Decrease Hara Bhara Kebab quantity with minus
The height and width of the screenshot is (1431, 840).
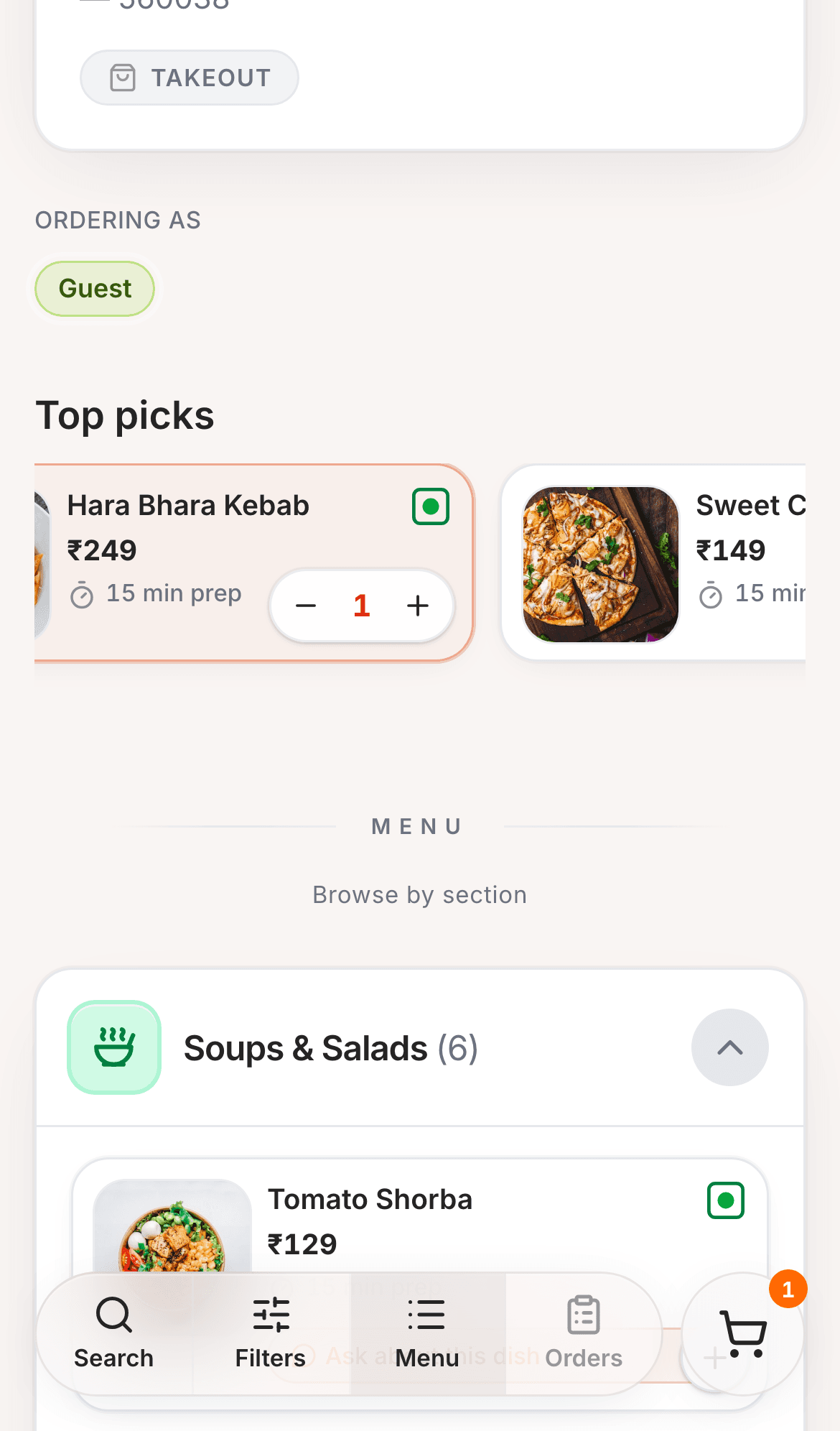(x=306, y=606)
